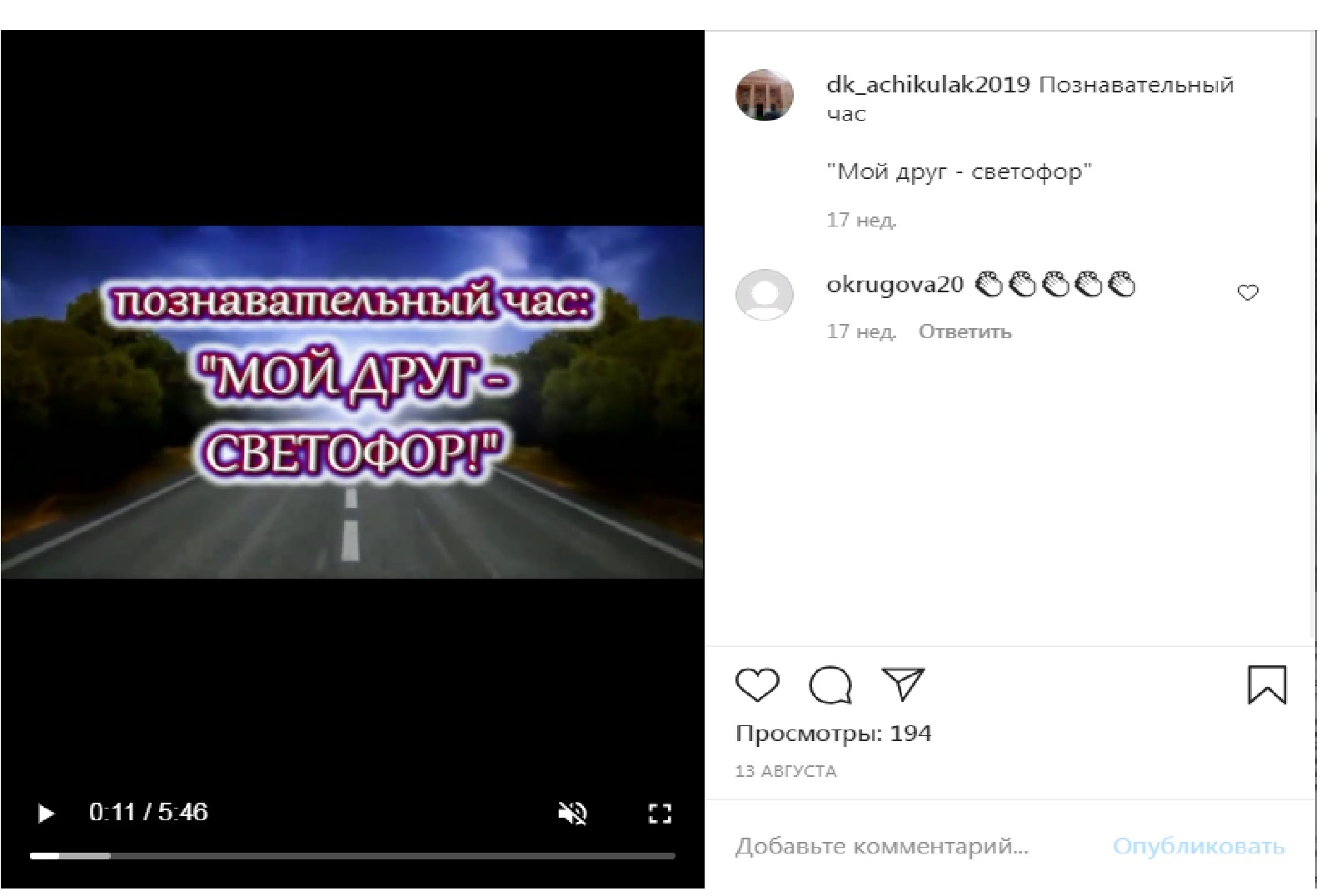Open okrugova20 username link
This screenshot has height=896, width=1321.
[x=895, y=285]
